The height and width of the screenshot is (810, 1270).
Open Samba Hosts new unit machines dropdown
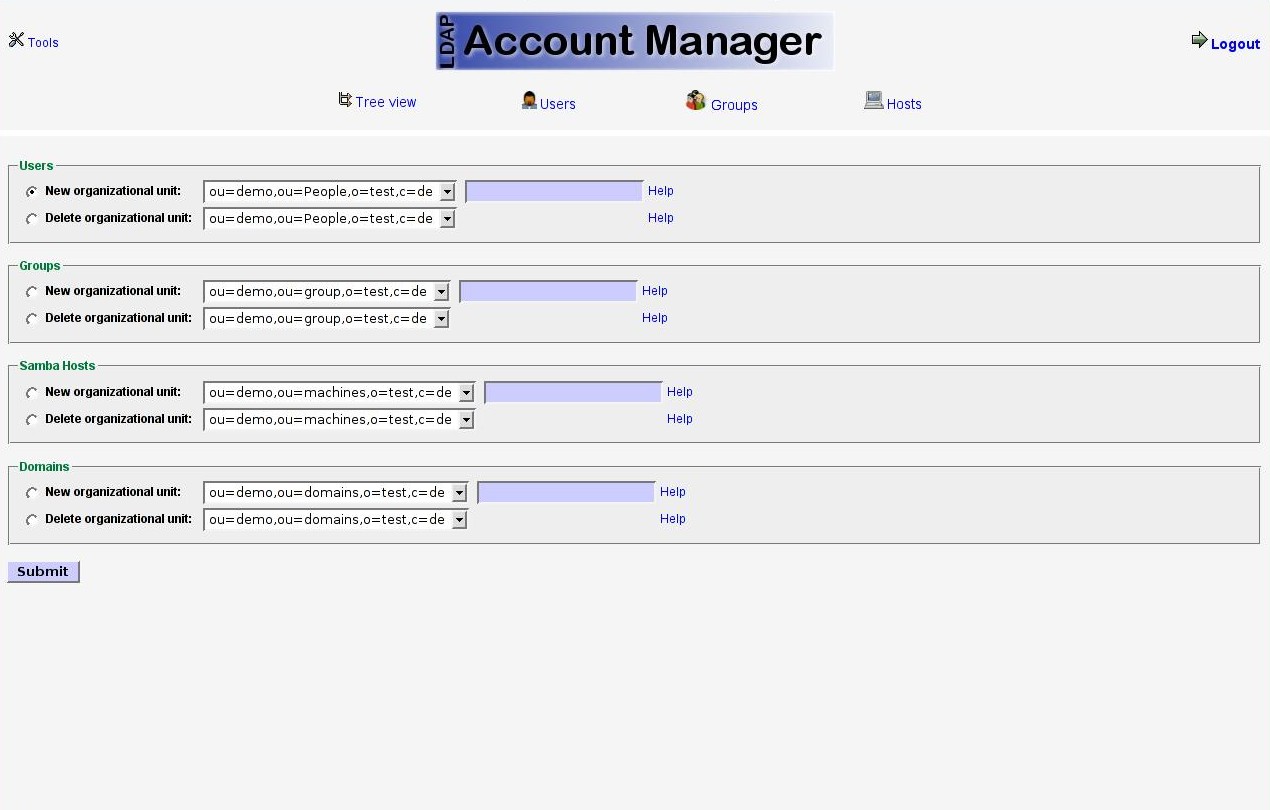pos(338,393)
